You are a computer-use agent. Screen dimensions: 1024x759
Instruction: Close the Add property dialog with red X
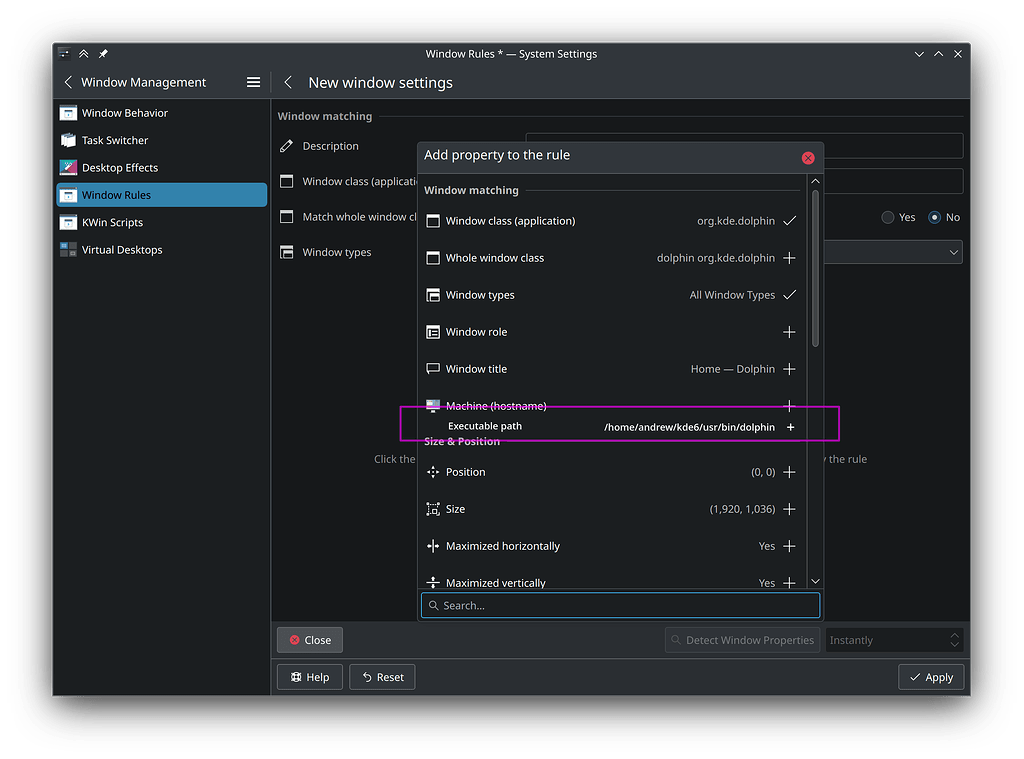pyautogui.click(x=808, y=158)
